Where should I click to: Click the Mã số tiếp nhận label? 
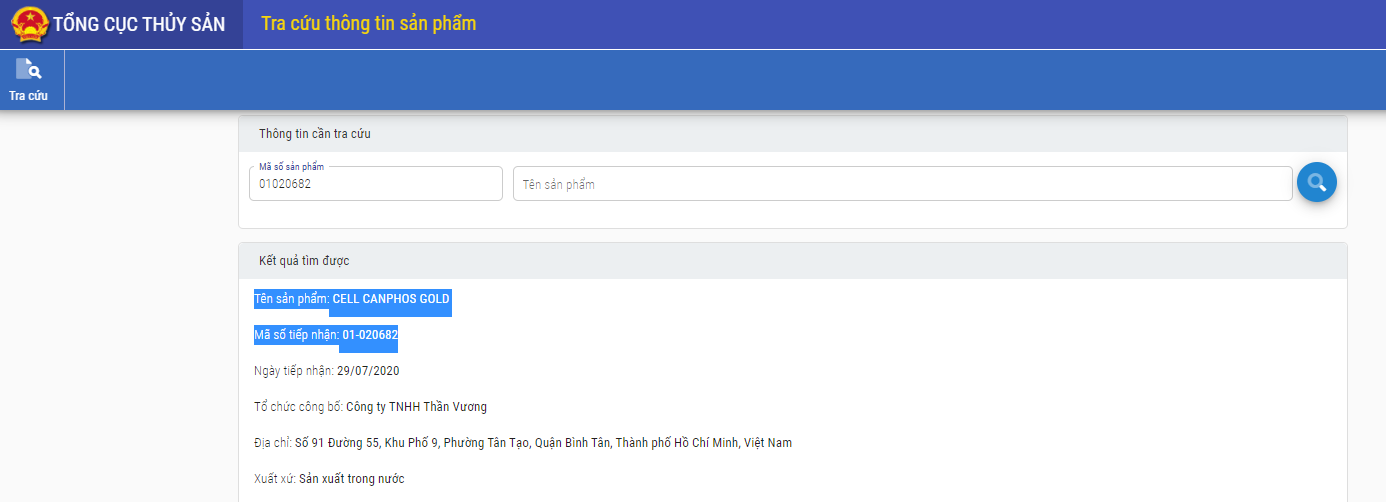[x=296, y=335]
